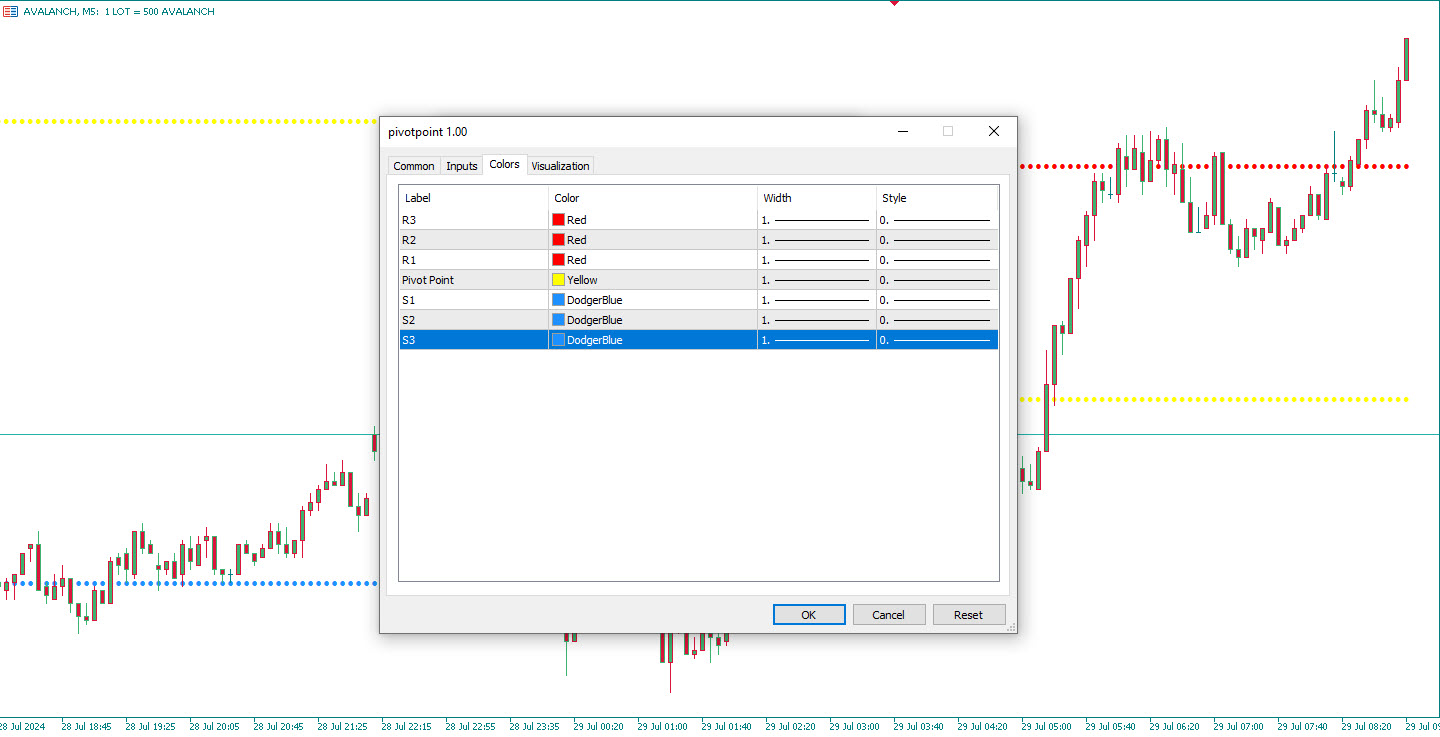Image resolution: width=1440 pixels, height=737 pixels.
Task: Open the Inputs tab
Action: (462, 166)
